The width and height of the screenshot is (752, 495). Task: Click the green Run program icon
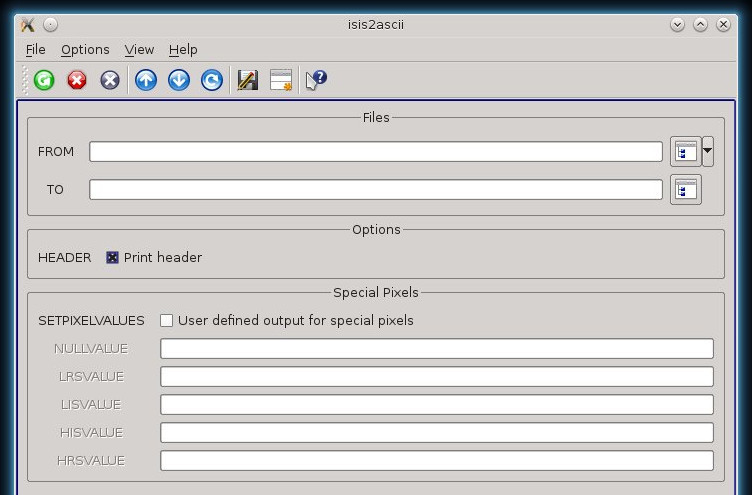click(44, 80)
